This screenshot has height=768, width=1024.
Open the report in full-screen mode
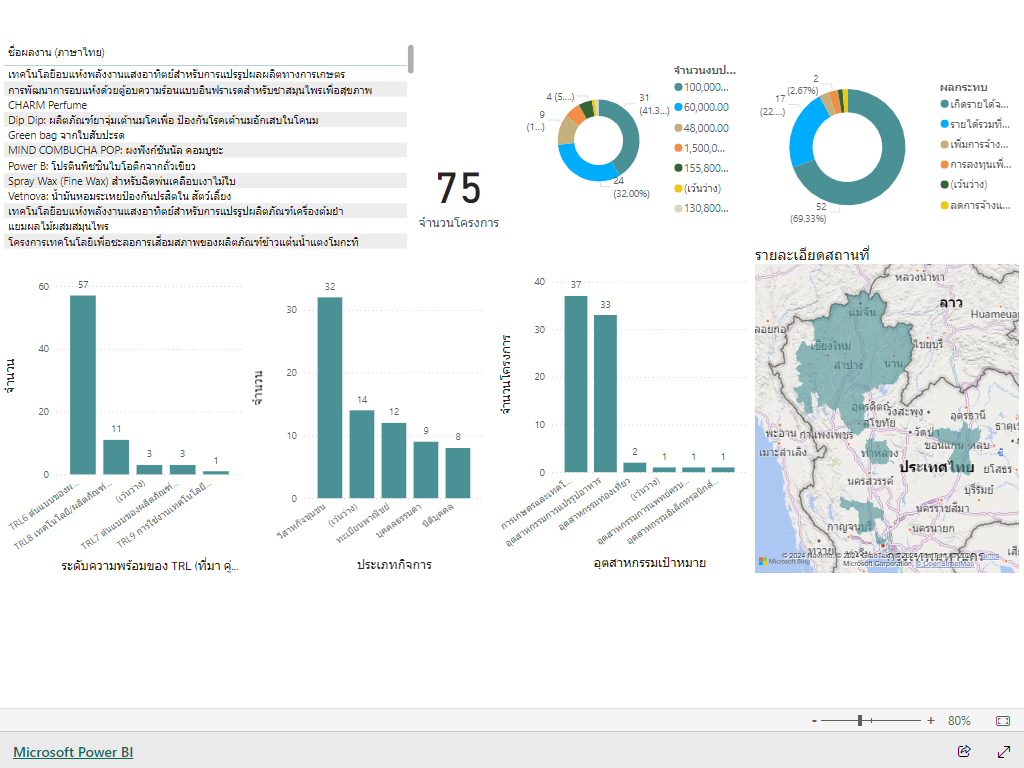(x=1004, y=751)
